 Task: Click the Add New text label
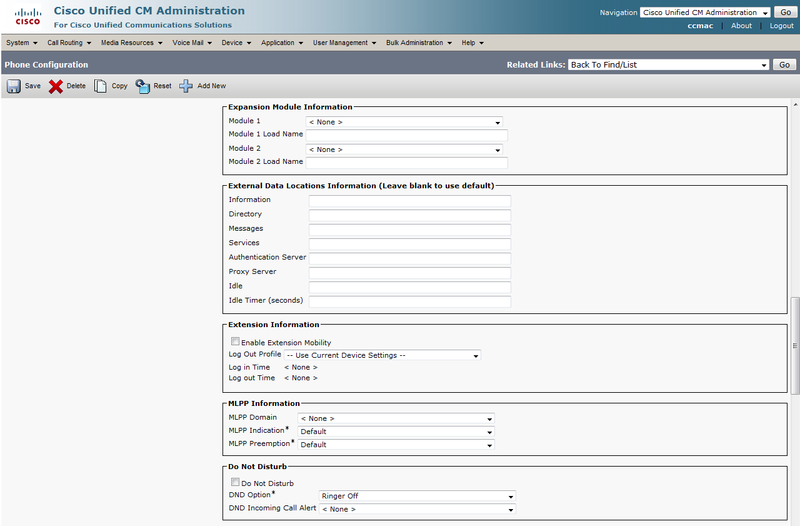click(x=212, y=86)
